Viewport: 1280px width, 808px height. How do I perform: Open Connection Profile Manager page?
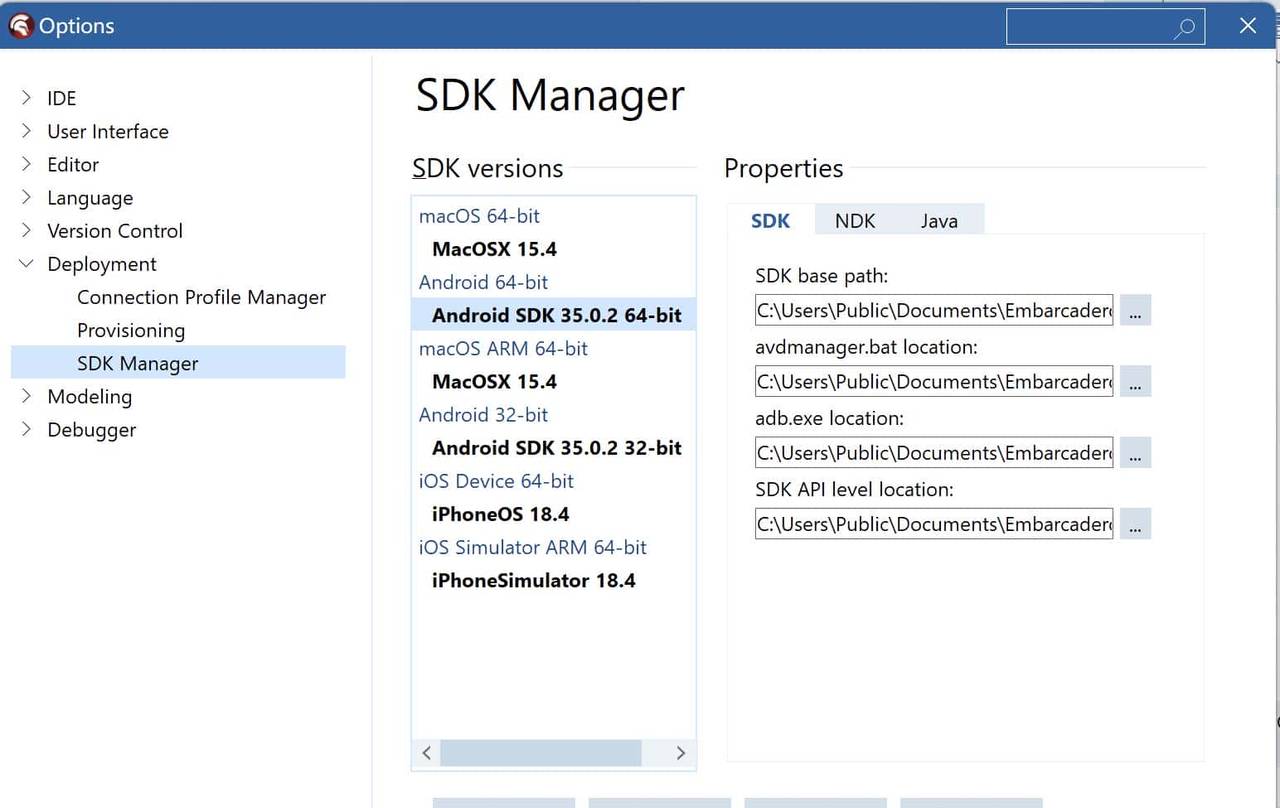(201, 297)
